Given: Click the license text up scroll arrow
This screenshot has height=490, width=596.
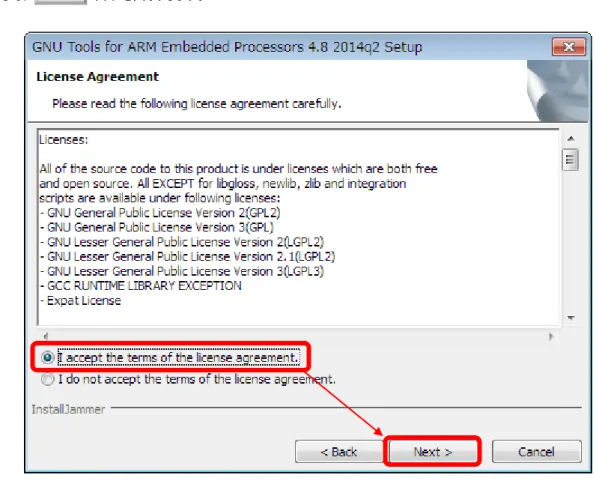Looking at the screenshot, I should (571, 139).
